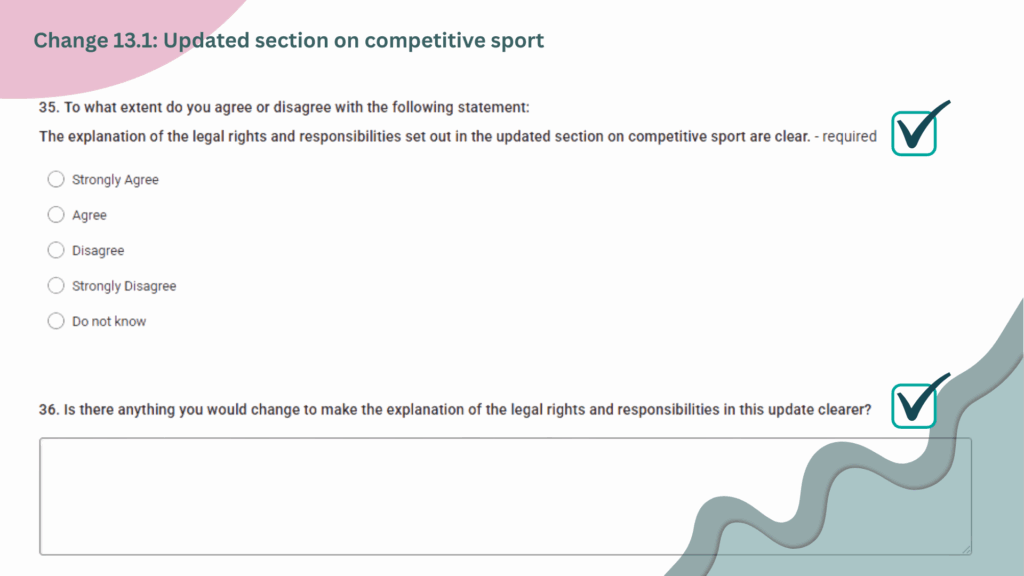The image size is (1024, 576).
Task: Click the question 36 prompt text
Action: click(455, 409)
